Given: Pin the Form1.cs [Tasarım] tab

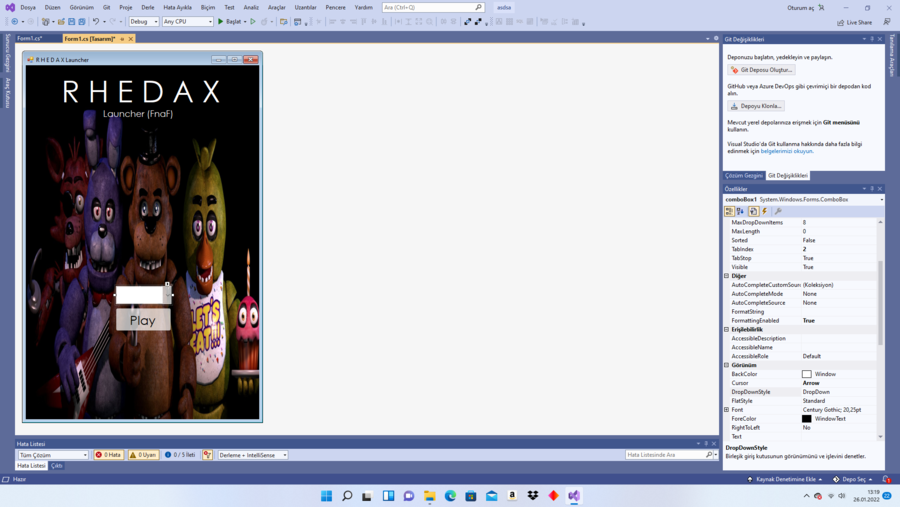Looking at the screenshot, I should coord(122,39).
